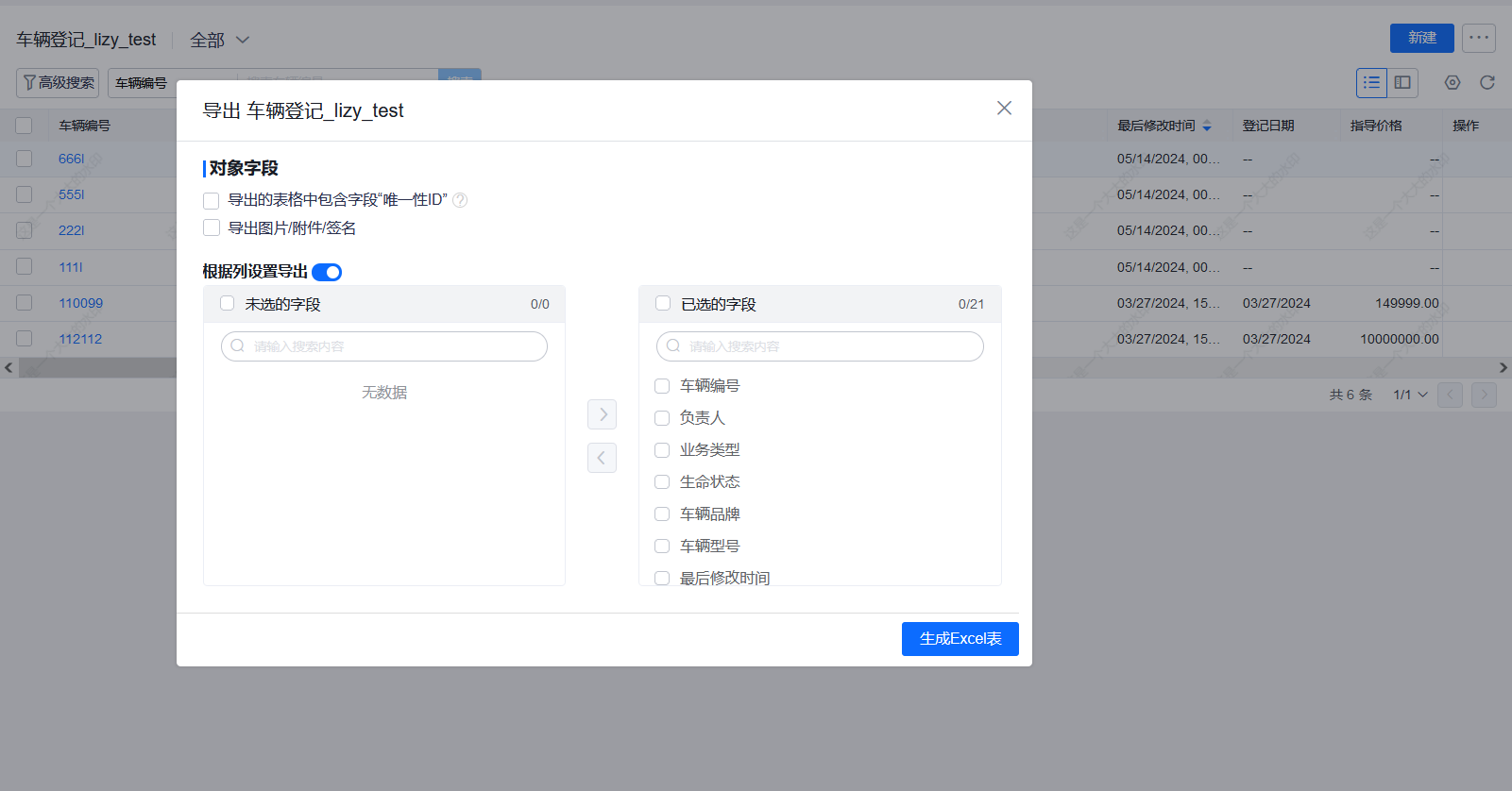This screenshot has width=1512, height=791.
Task: Click the refresh icon in the toolbar
Action: pyautogui.click(x=1487, y=83)
